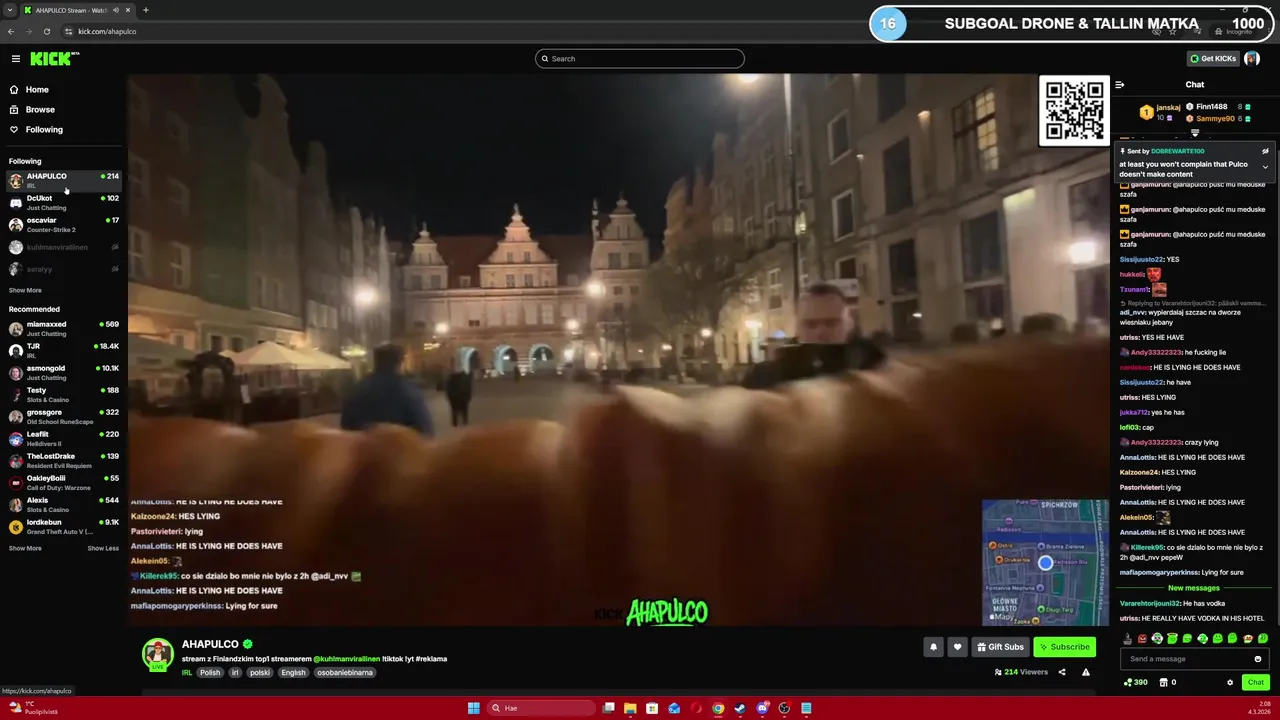The height and width of the screenshot is (720, 1280).
Task: Mute the AHAPULCO Stream tab audio
Action: (x=117, y=10)
